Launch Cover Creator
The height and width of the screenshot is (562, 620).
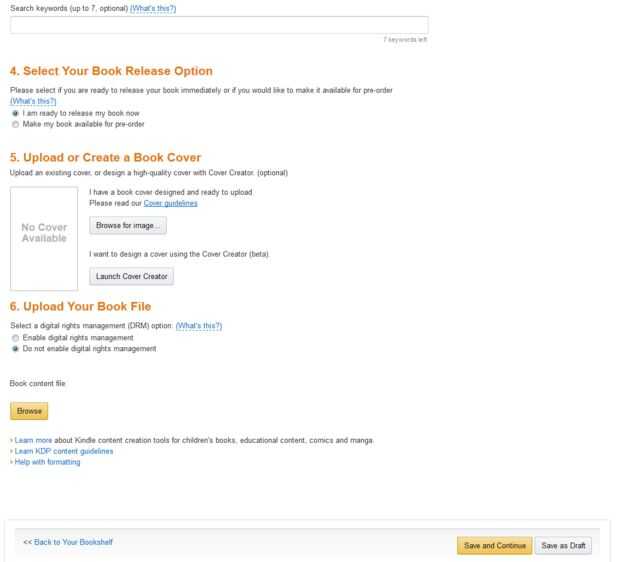click(x=131, y=276)
